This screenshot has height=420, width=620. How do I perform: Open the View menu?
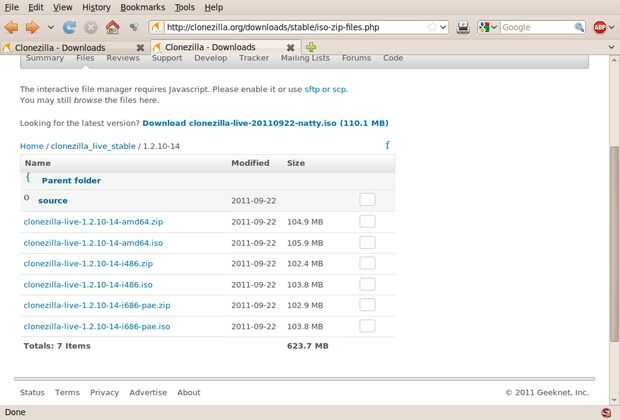[62, 7]
